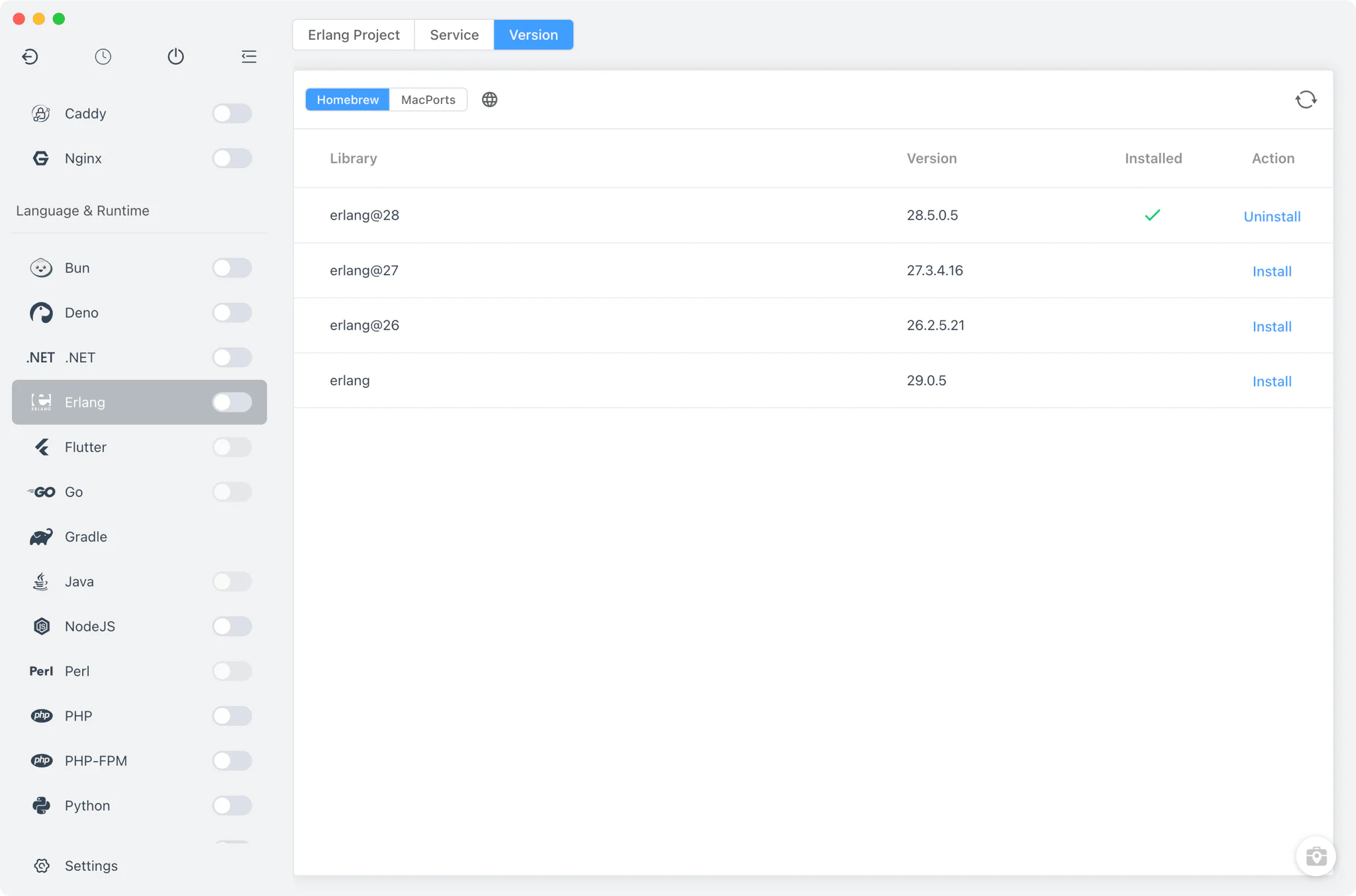Refresh the version list with the reload icon
This screenshot has width=1356, height=896.
pyautogui.click(x=1306, y=99)
